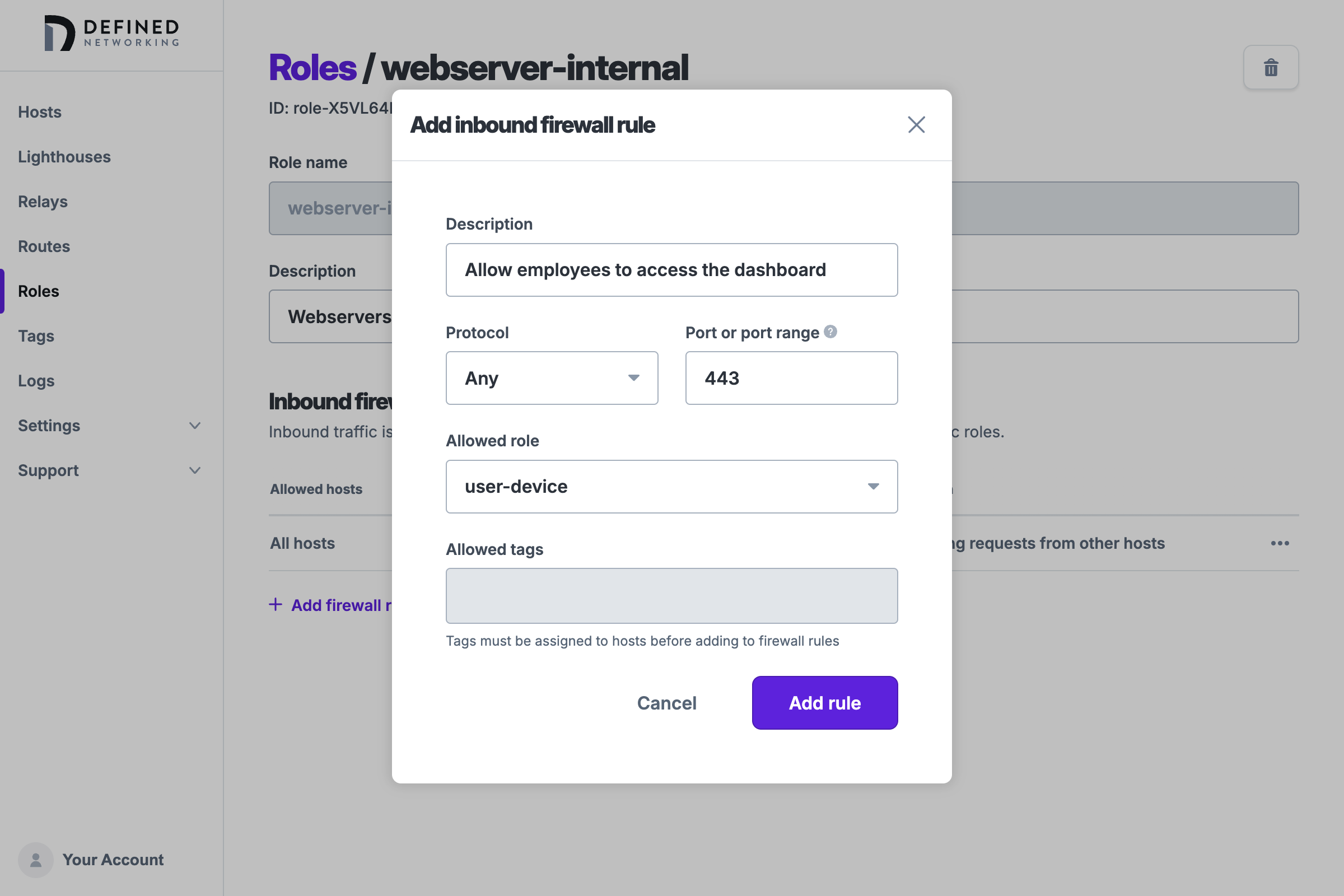Open options menu for the All hosts rule
This screenshot has width=1344, height=896.
pos(1280,543)
